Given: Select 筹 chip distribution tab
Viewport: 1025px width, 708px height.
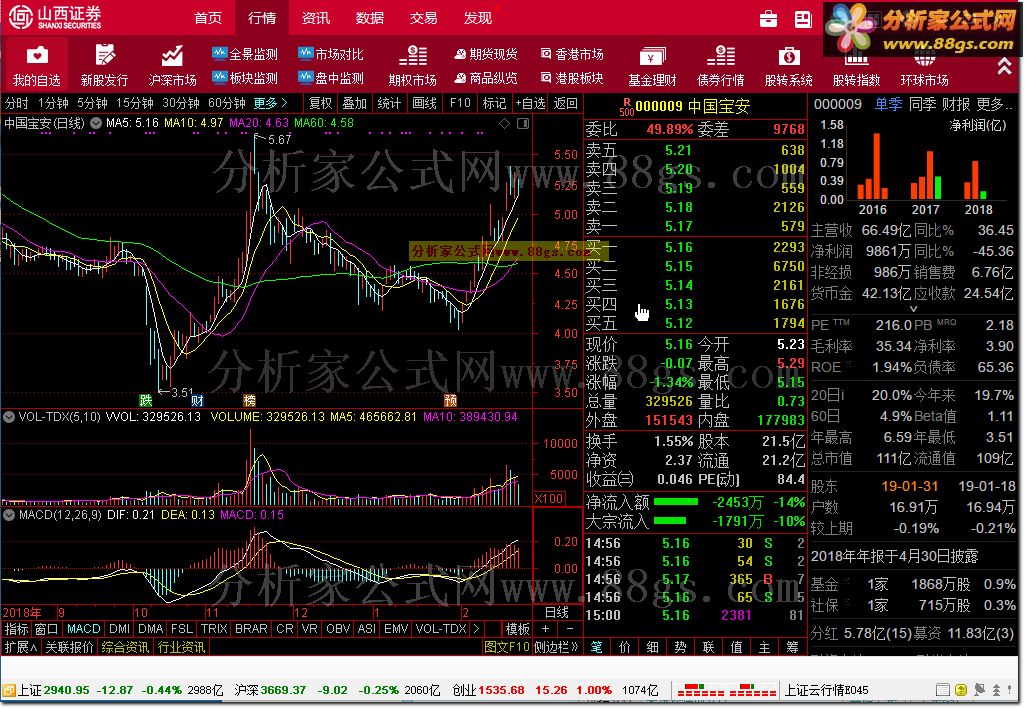Looking at the screenshot, I should (x=792, y=647).
